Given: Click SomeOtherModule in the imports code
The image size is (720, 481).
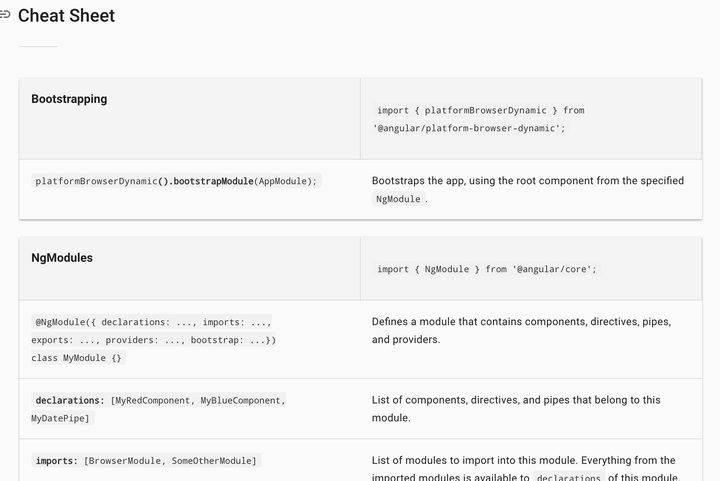Looking at the screenshot, I should [213, 460].
